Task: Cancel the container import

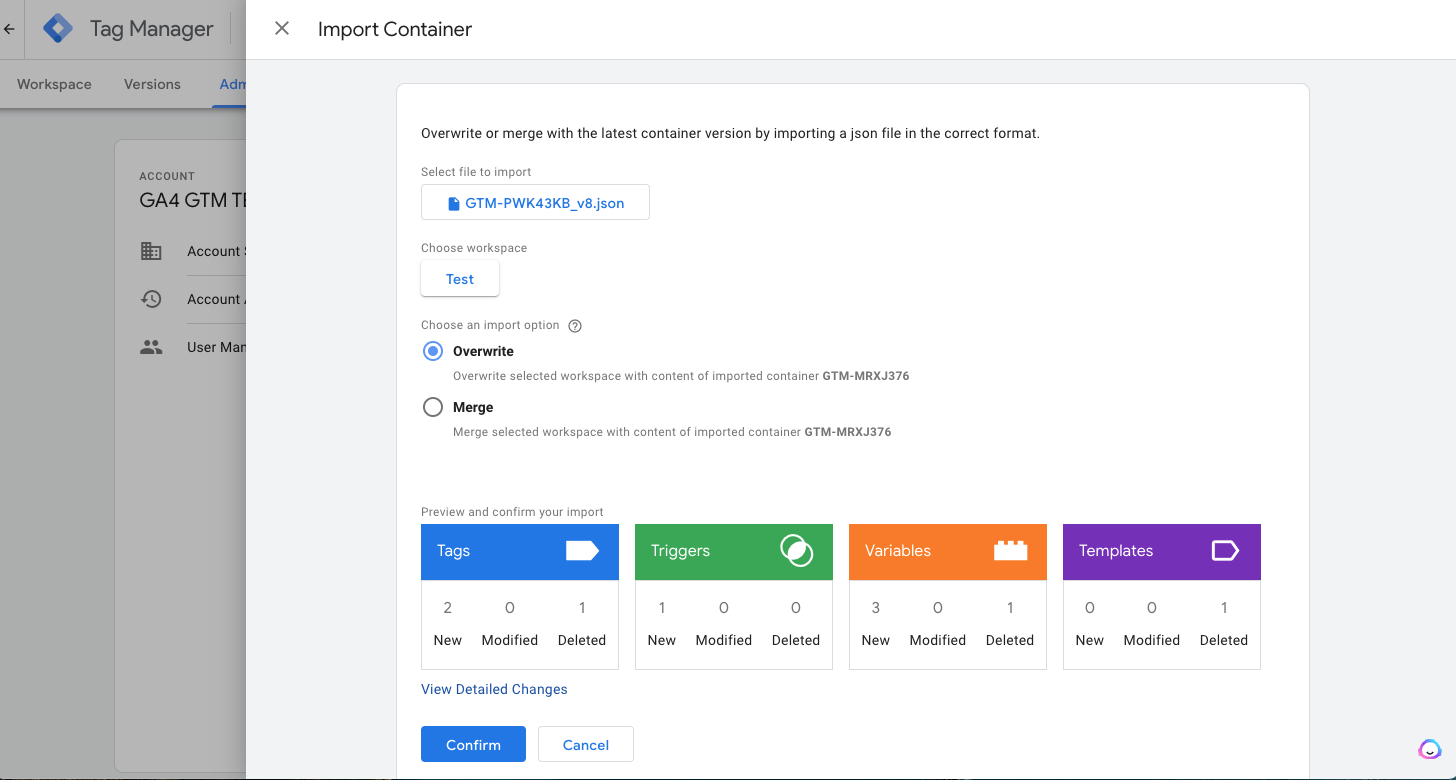Action: [x=586, y=744]
